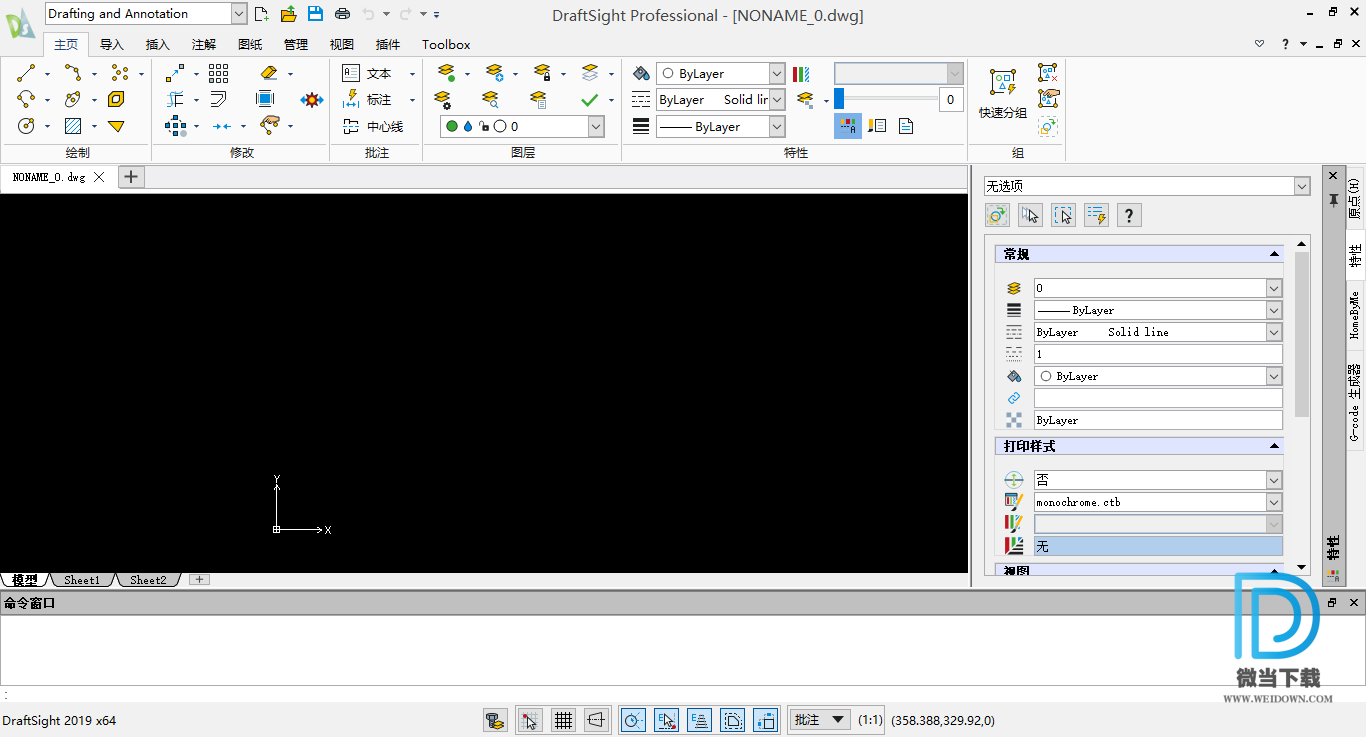Image resolution: width=1366 pixels, height=737 pixels.
Task: Click the (1:1) scale text in status bar
Action: [x=870, y=720]
